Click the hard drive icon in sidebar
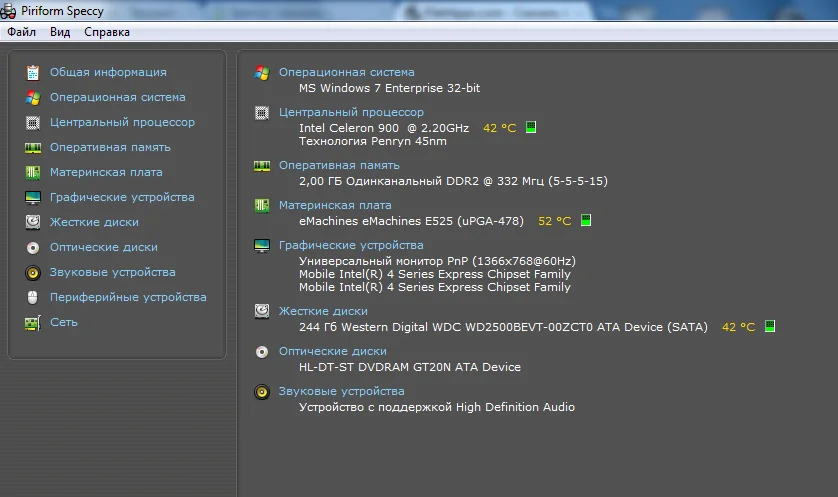 pos(33,222)
